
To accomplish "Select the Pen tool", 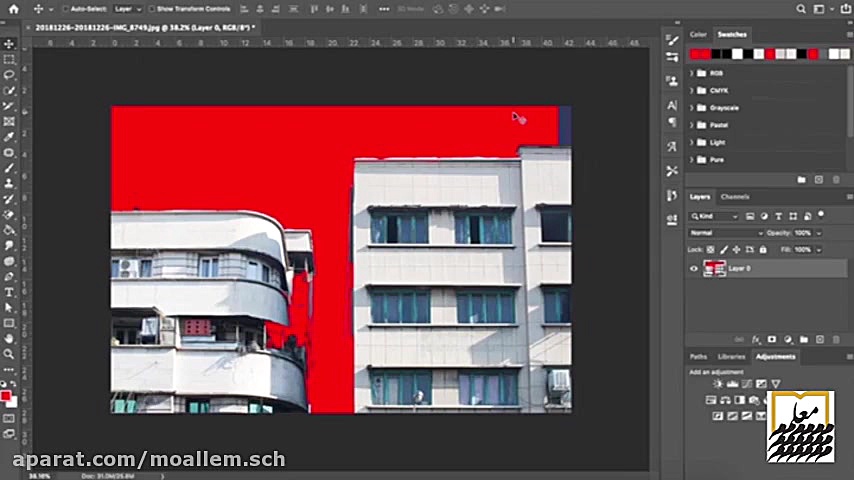I will click(x=9, y=277).
